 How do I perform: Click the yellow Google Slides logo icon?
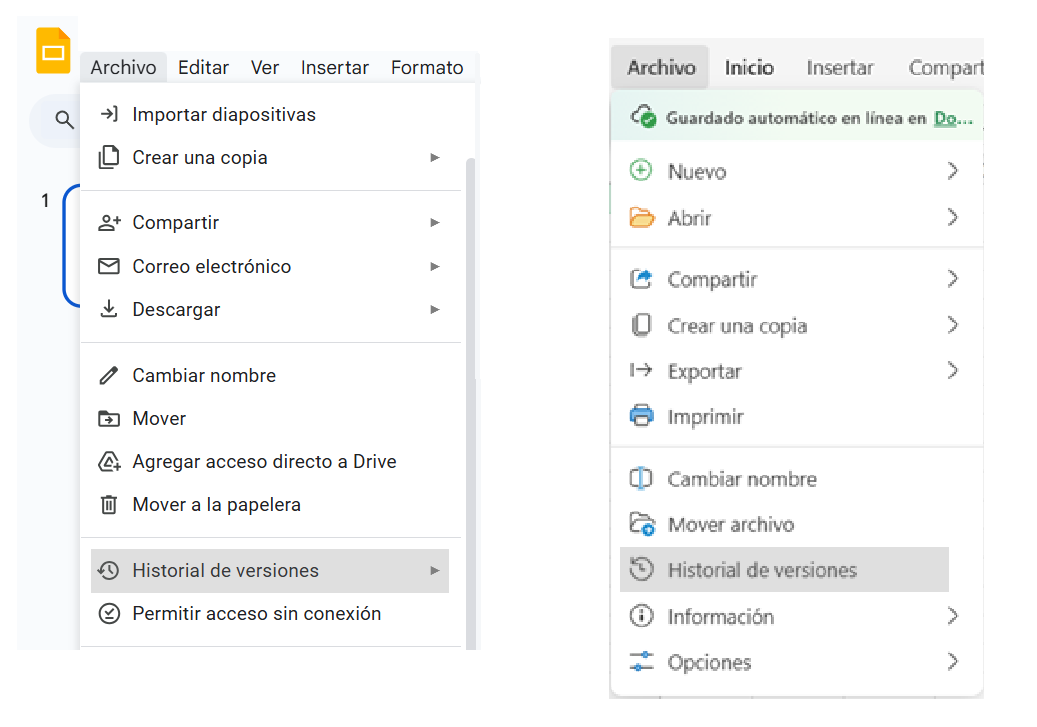pos(53,50)
